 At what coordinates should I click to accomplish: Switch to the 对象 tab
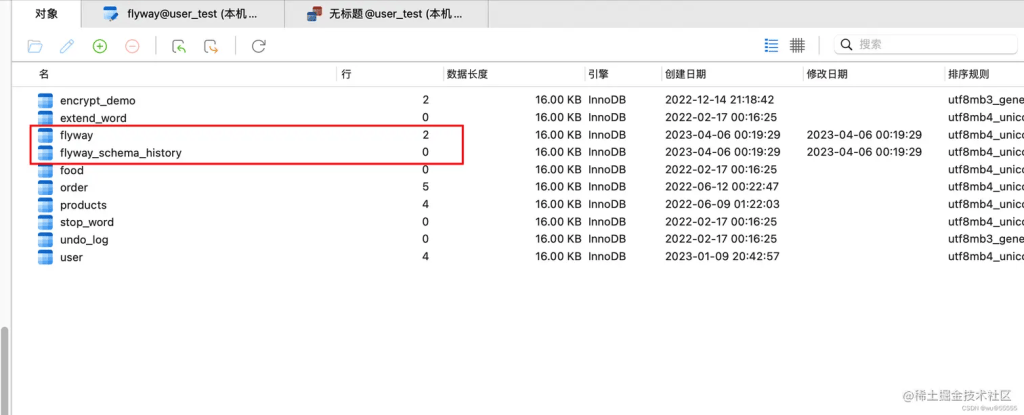point(46,14)
